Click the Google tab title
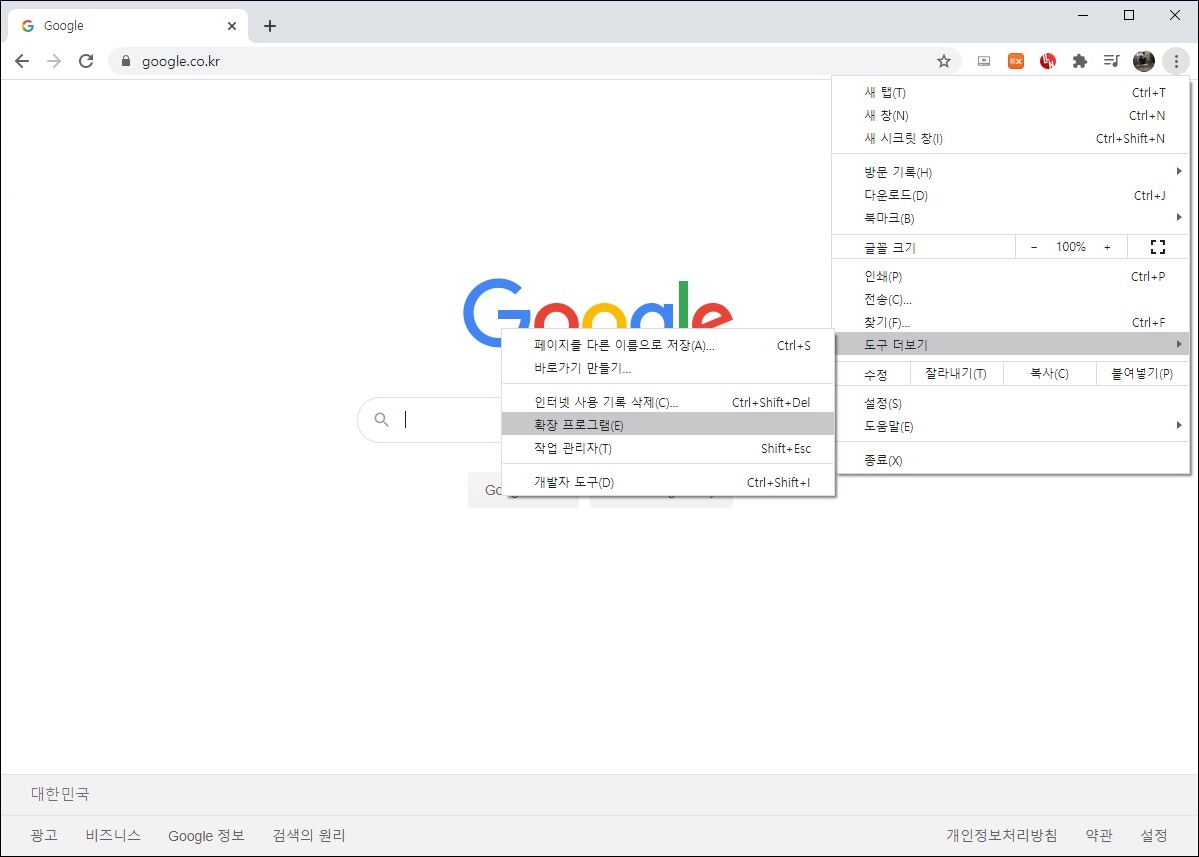1199x857 pixels. pyautogui.click(x=63, y=26)
